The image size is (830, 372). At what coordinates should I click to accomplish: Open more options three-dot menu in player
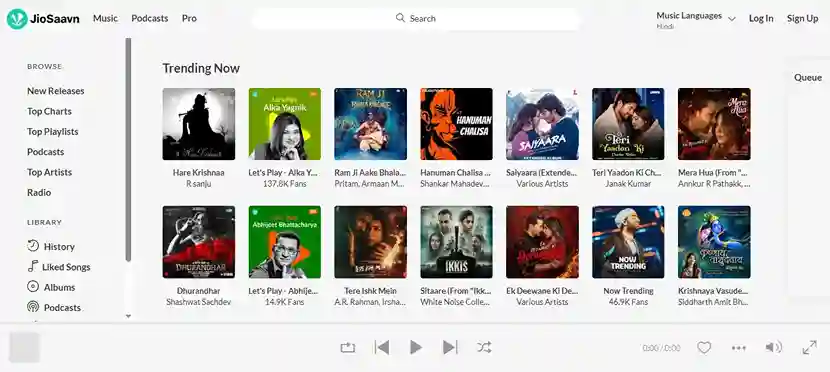[738, 348]
